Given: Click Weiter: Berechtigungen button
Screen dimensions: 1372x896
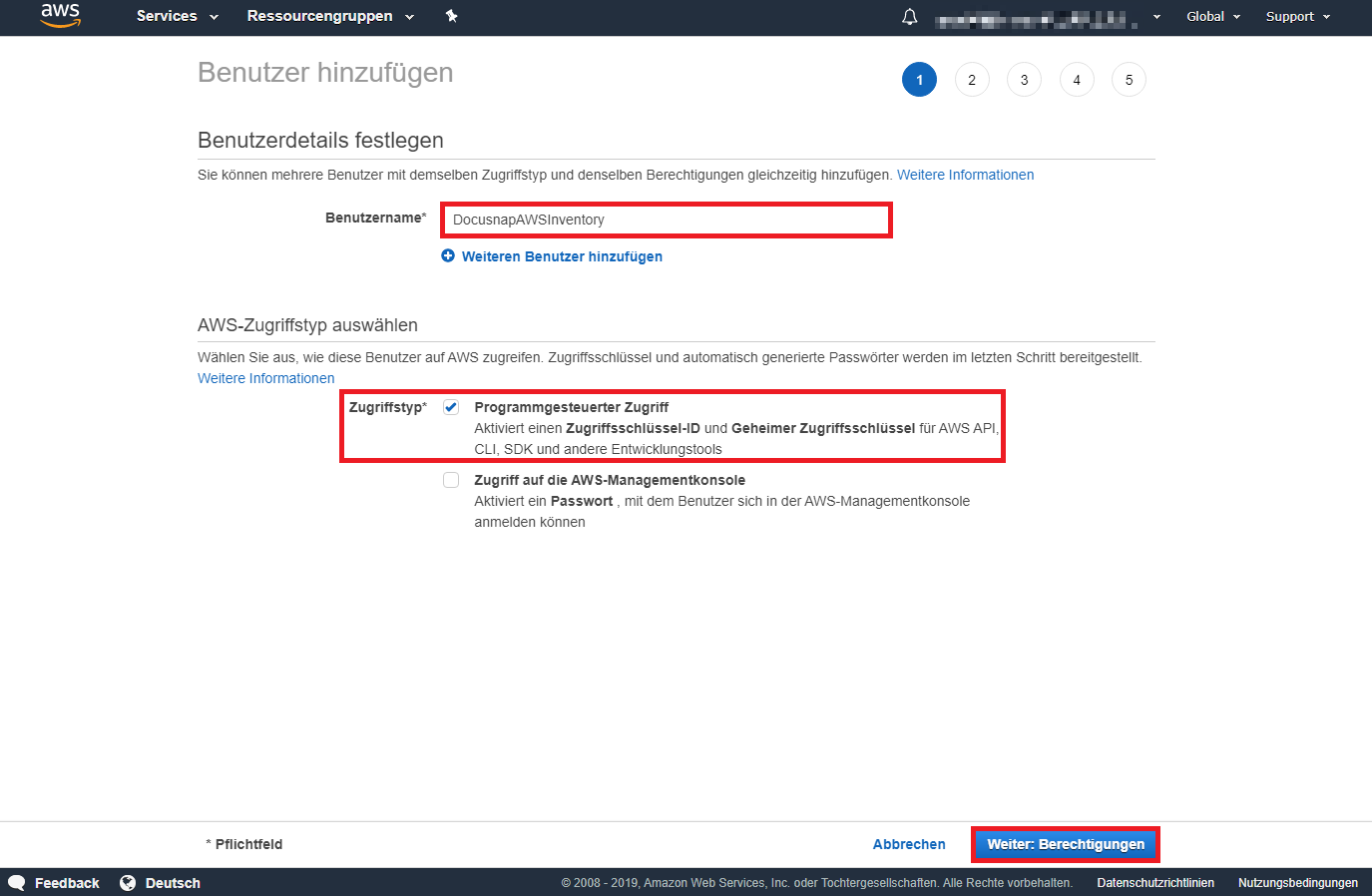Looking at the screenshot, I should point(1066,844).
